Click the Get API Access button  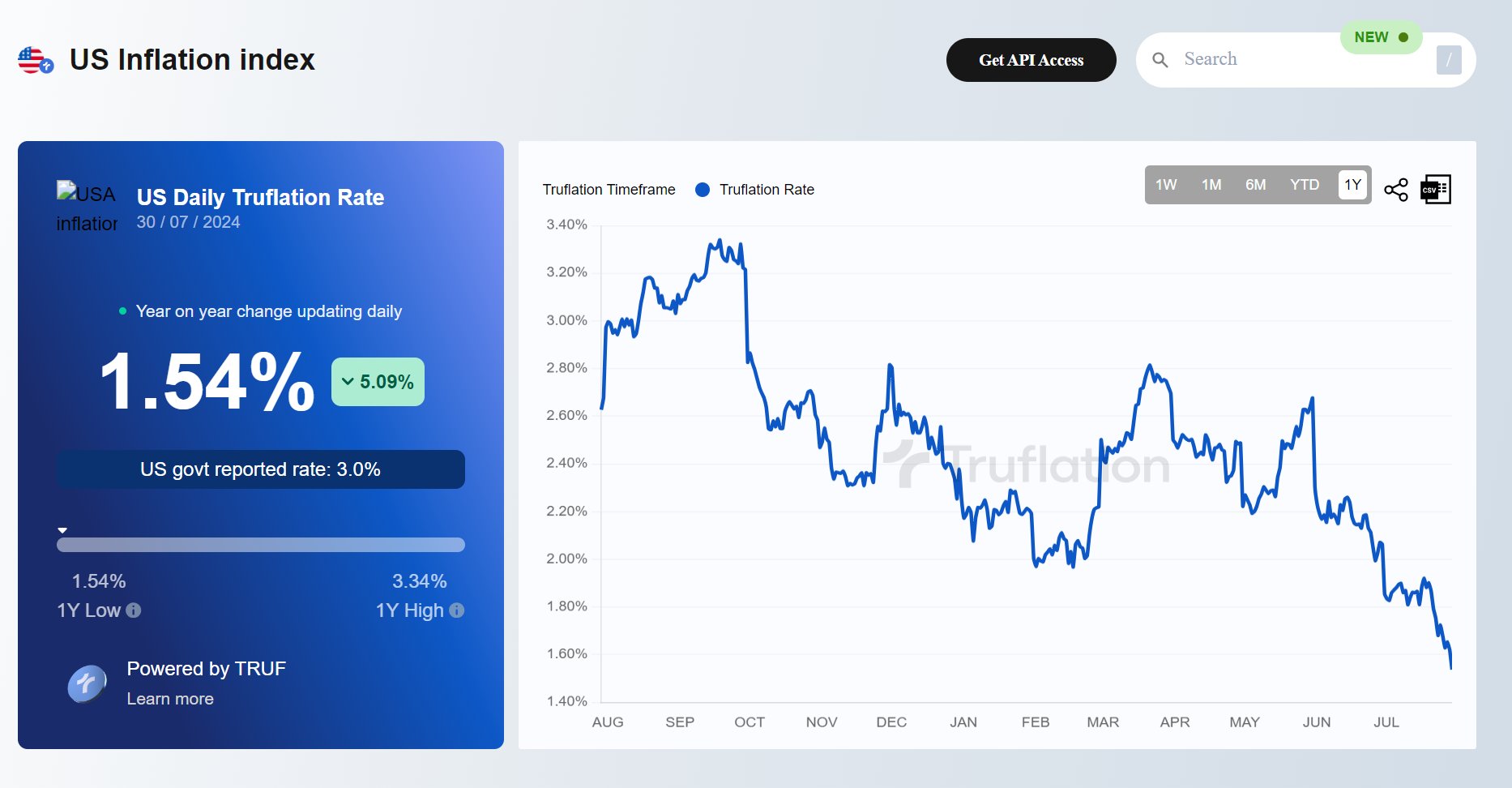[1031, 60]
